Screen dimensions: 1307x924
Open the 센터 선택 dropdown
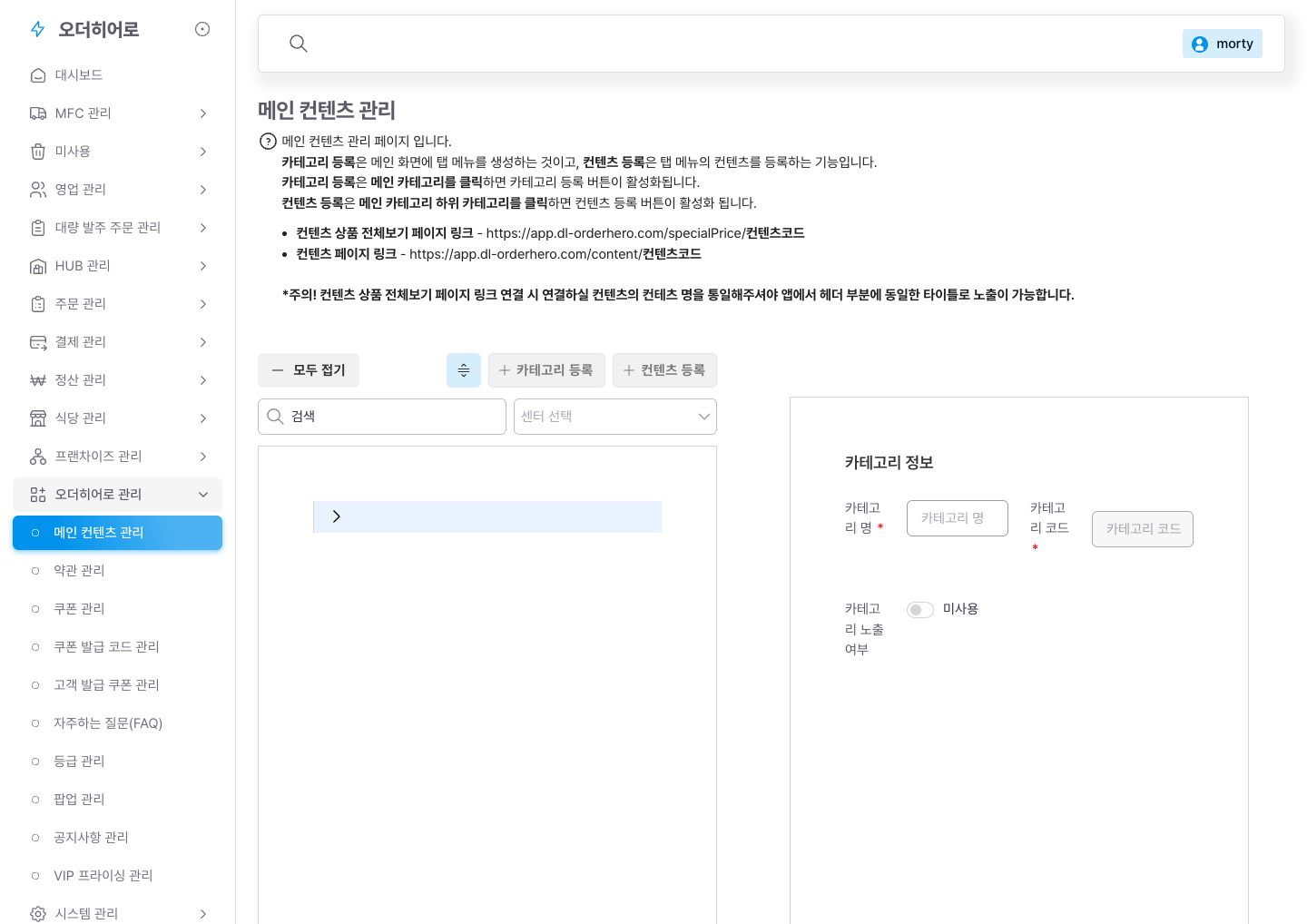click(615, 417)
